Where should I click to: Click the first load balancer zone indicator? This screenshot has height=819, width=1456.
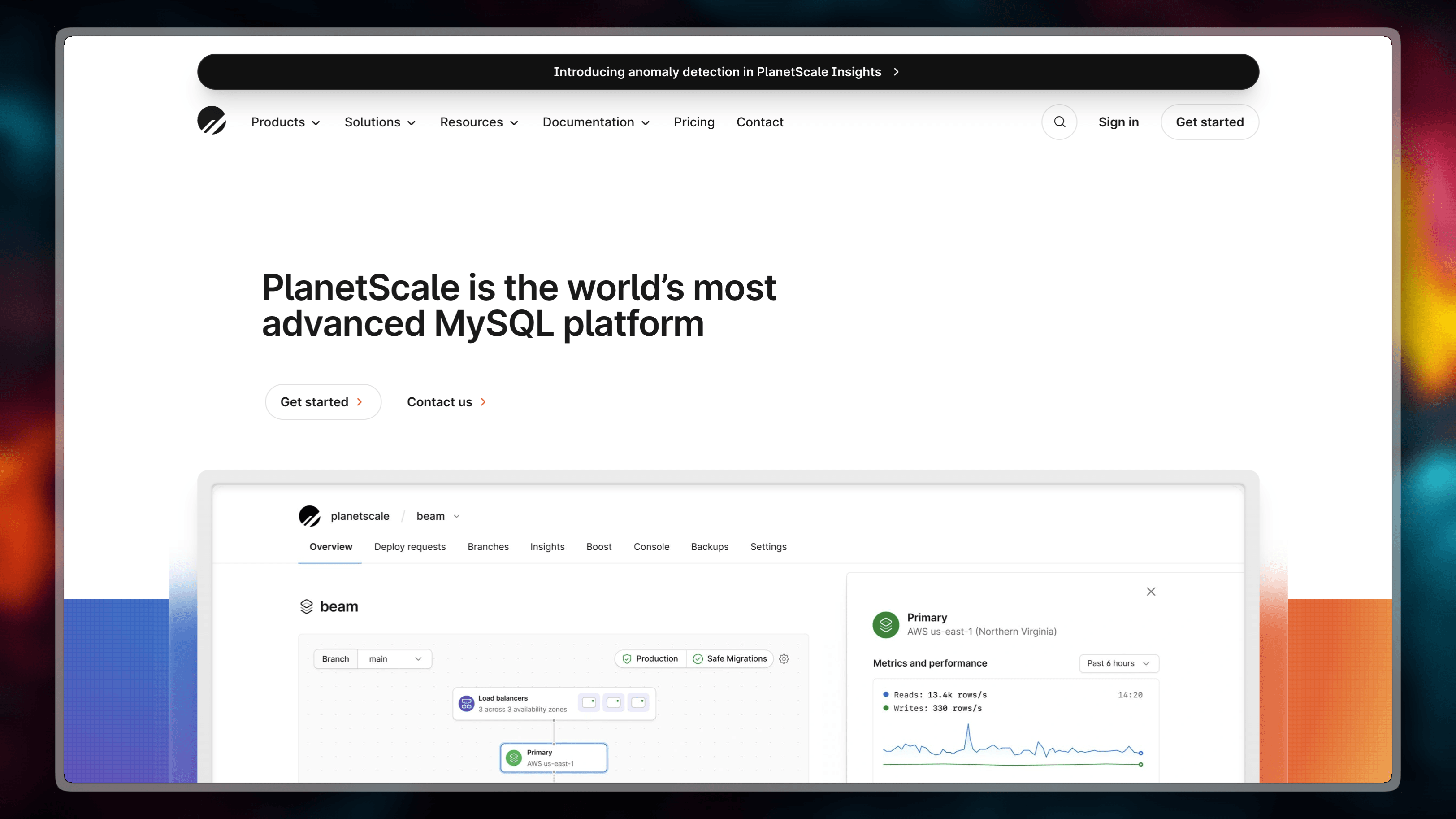click(x=589, y=702)
